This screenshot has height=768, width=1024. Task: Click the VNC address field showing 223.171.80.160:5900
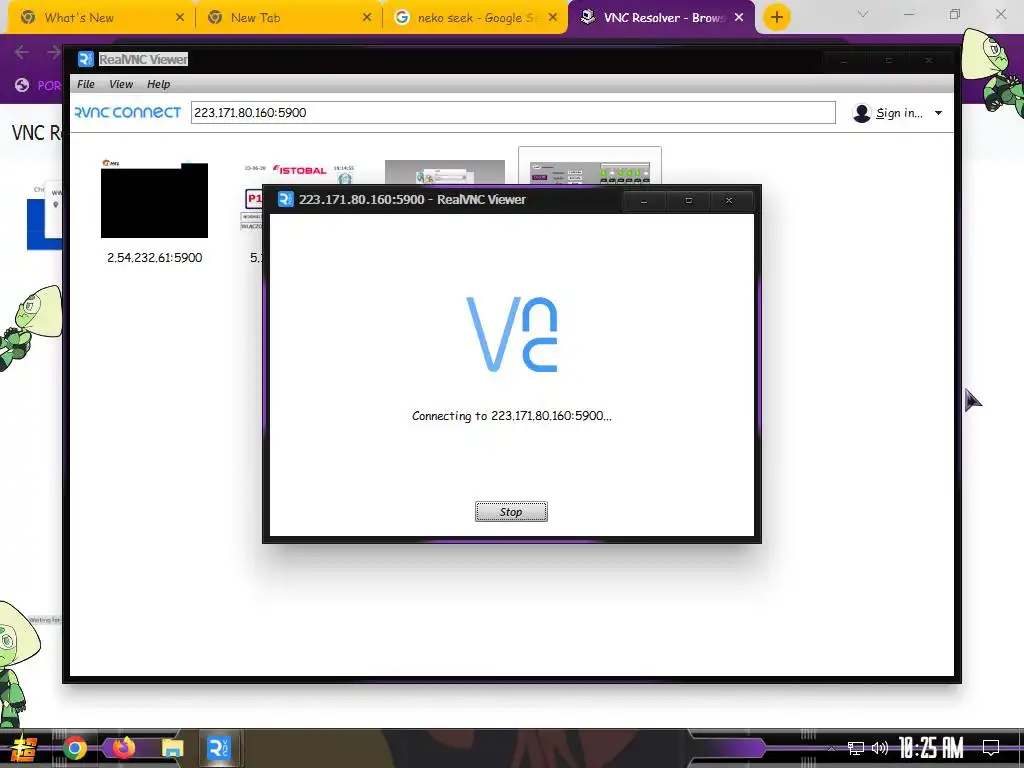[x=513, y=112]
